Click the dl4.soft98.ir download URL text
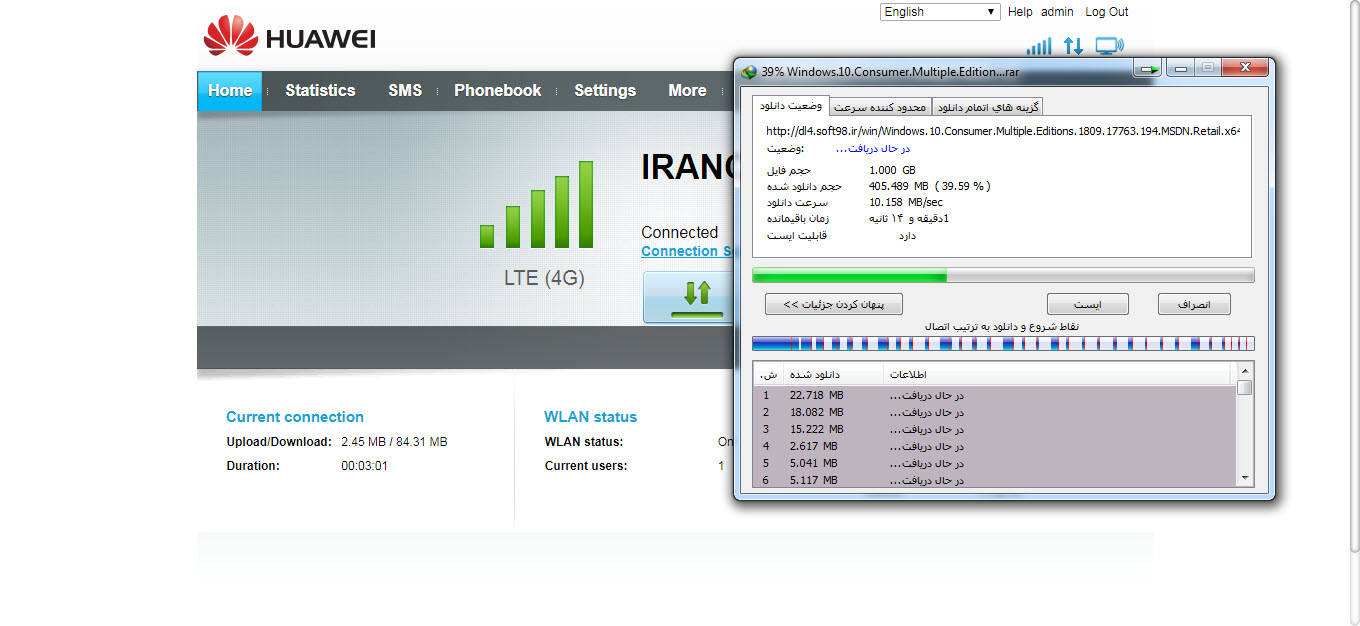1360x626 pixels. [x=1003, y=131]
